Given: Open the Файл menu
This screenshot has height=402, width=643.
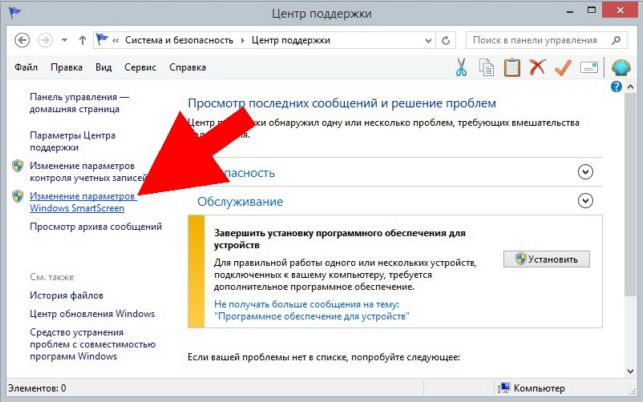Looking at the screenshot, I should (26, 67).
